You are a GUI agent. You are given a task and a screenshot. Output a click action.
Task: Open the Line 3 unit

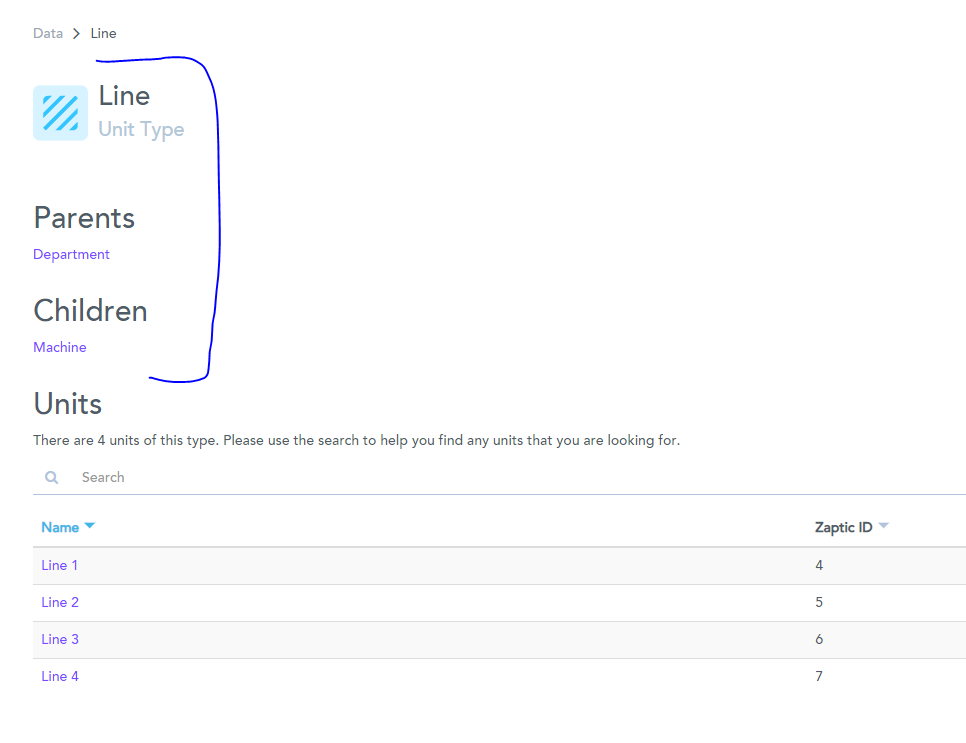tap(60, 639)
